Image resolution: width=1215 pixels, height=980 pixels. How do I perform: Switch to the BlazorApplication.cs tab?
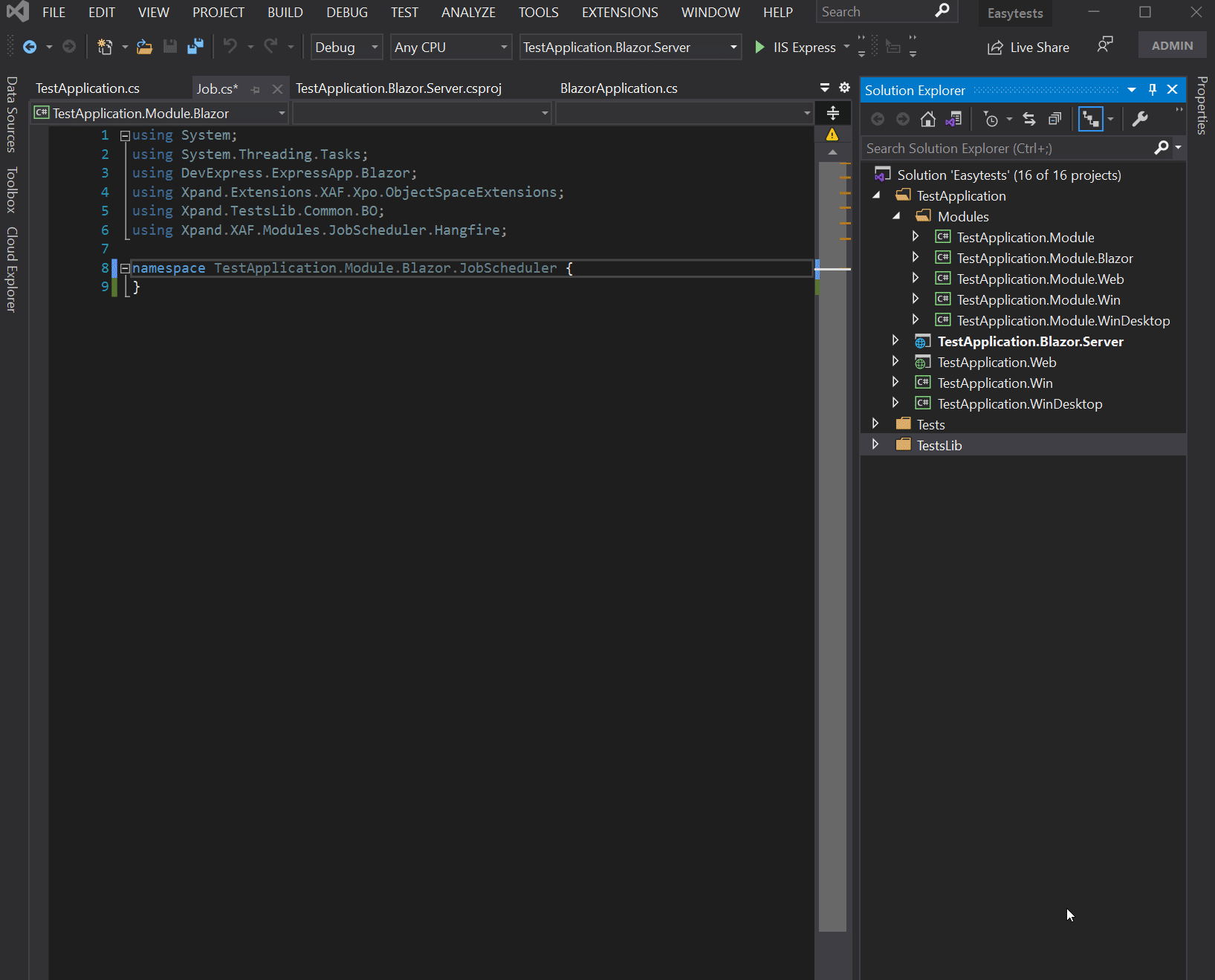click(x=619, y=88)
